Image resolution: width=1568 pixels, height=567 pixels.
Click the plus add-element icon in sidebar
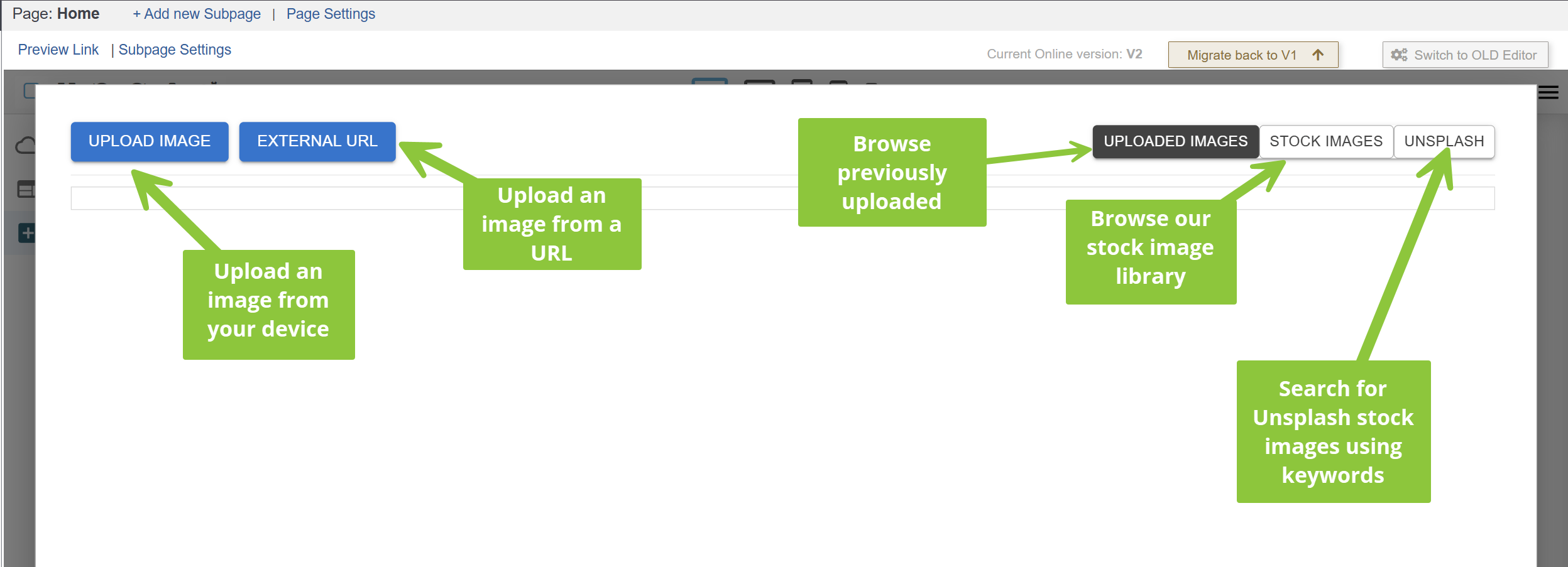coord(27,234)
